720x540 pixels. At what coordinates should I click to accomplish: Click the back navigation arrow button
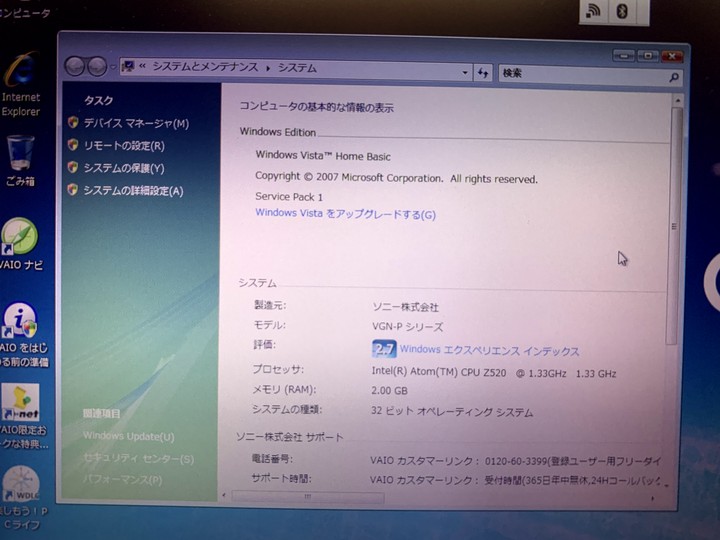75,67
